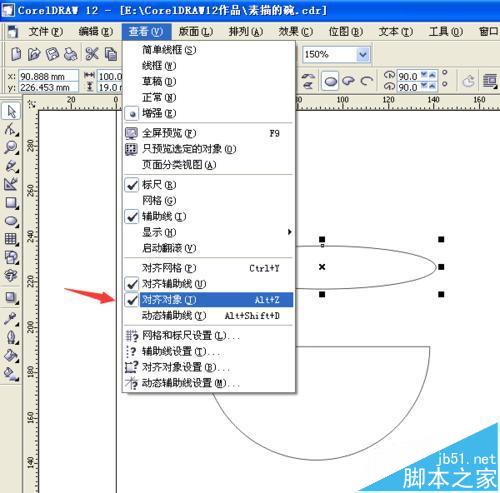
Task: Select the Graph Paper tool
Action: click(11, 239)
